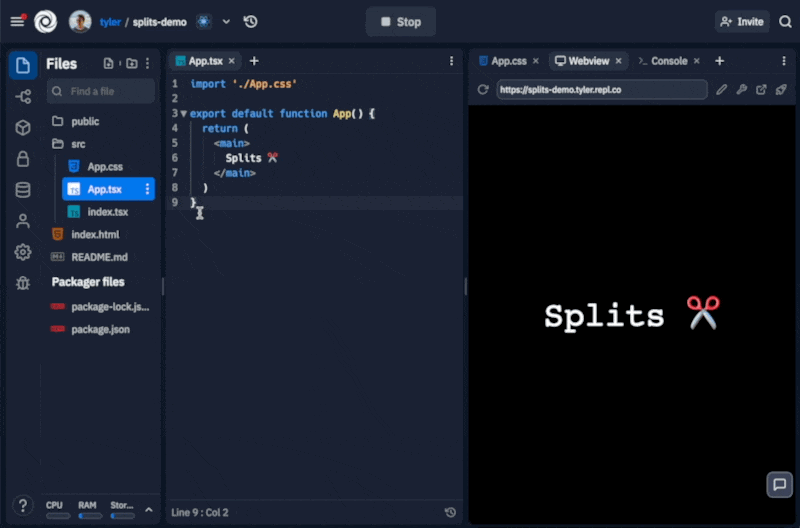This screenshot has width=800, height=528.
Task: Open the hamburger menu in the header
Action: pos(17,21)
